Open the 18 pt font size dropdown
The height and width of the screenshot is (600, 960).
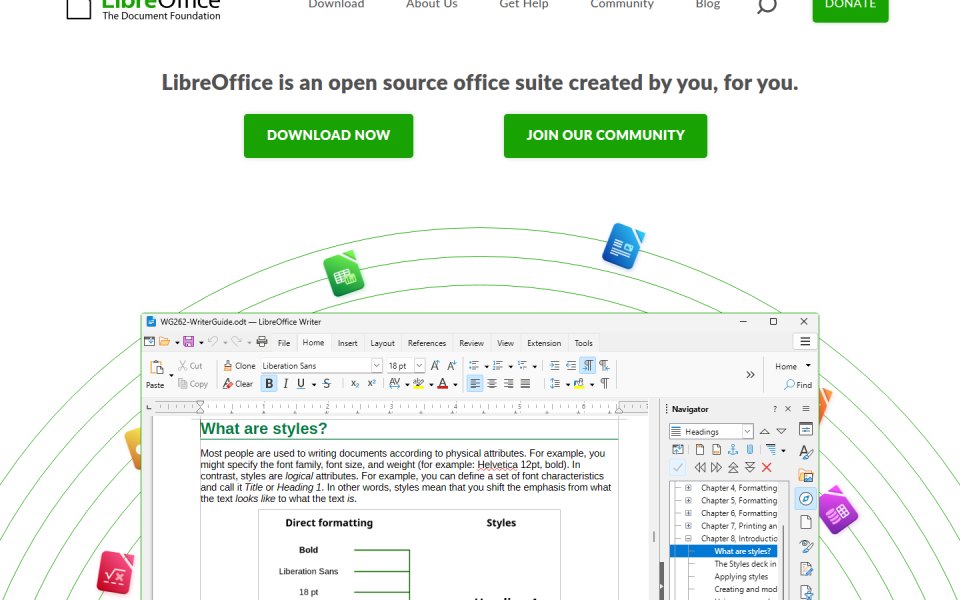point(419,366)
